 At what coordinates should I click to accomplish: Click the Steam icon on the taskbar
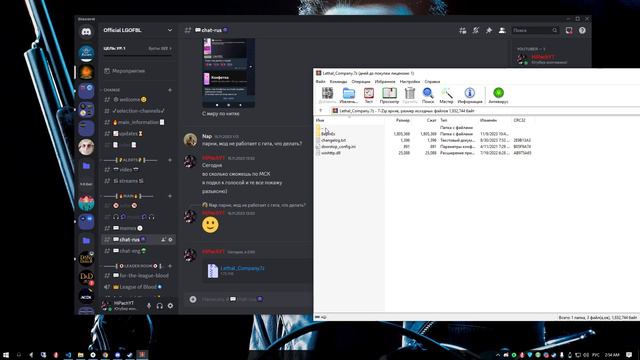[x=129, y=355]
